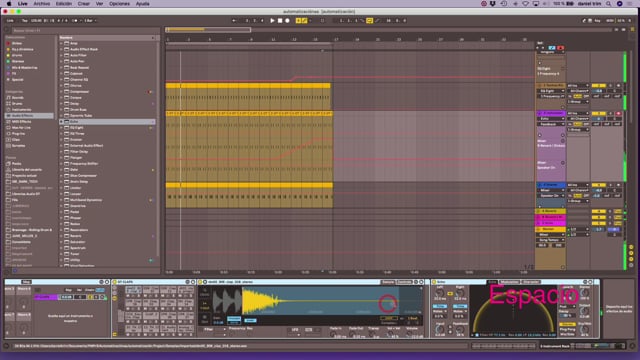The width and height of the screenshot is (640, 360).
Task: Expand the Beat Repeat folder
Action: [62, 67]
